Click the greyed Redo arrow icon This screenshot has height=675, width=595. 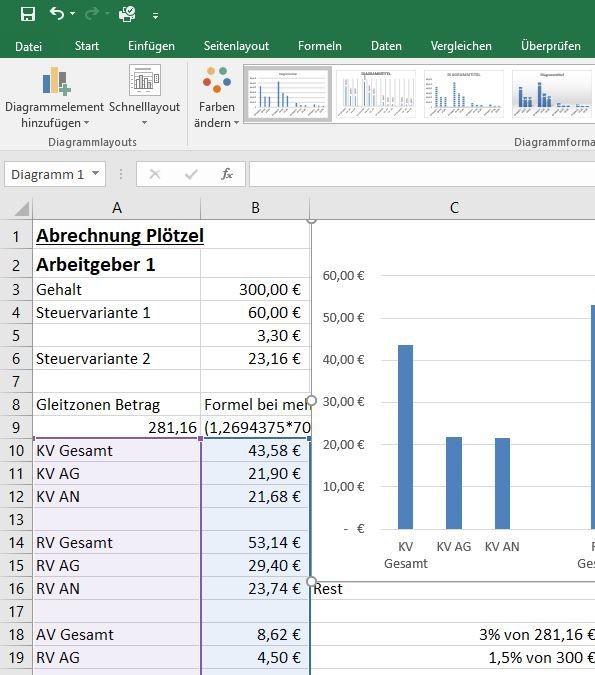(92, 14)
